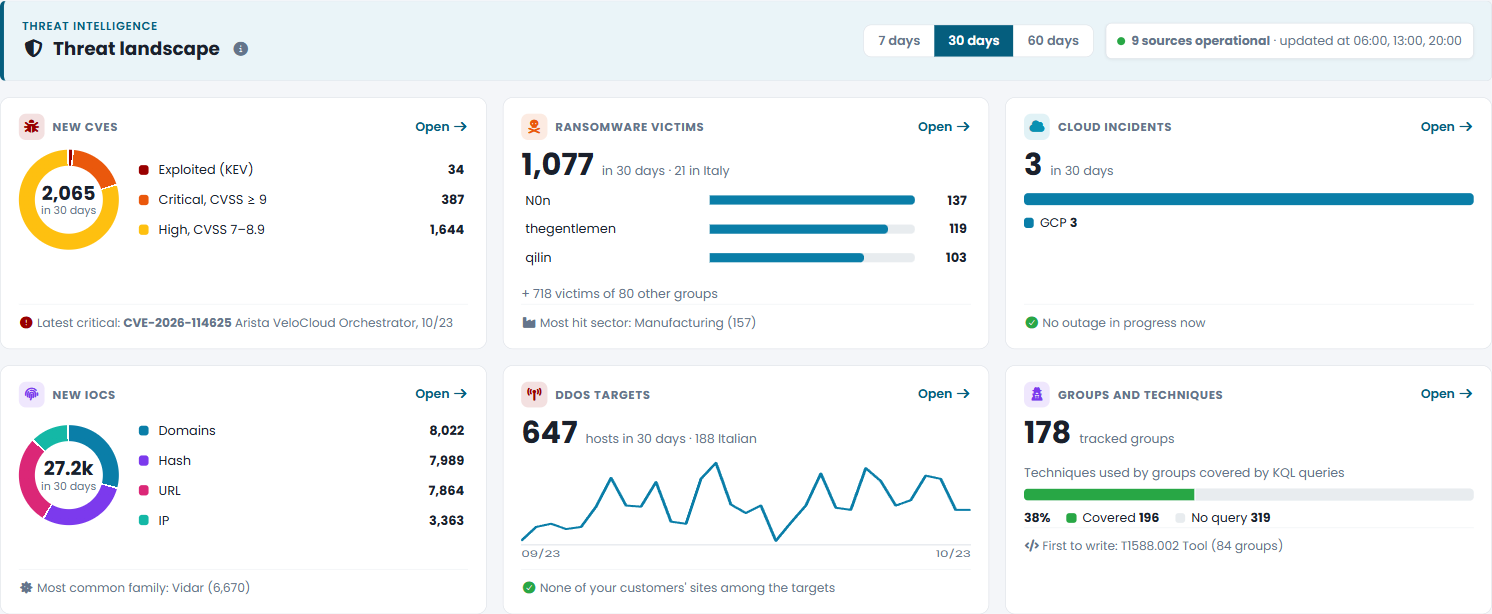Click green check icon beside None of your customers' sites

(529, 588)
